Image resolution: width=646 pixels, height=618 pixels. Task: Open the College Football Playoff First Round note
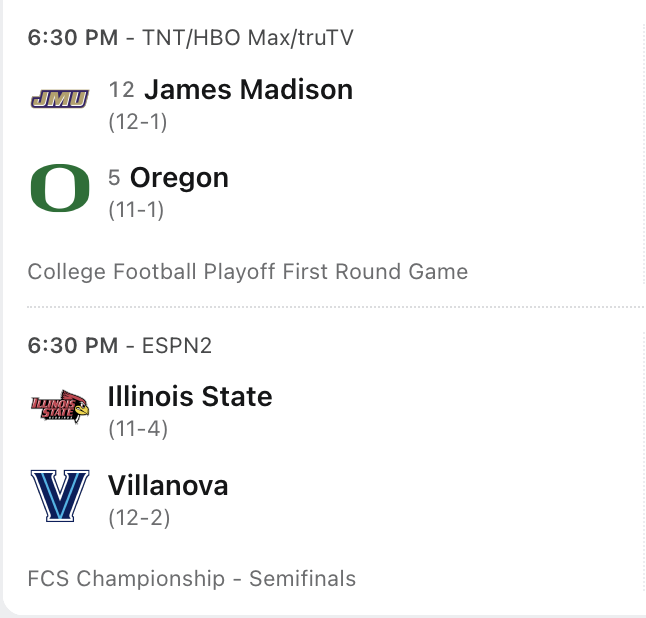click(247, 271)
